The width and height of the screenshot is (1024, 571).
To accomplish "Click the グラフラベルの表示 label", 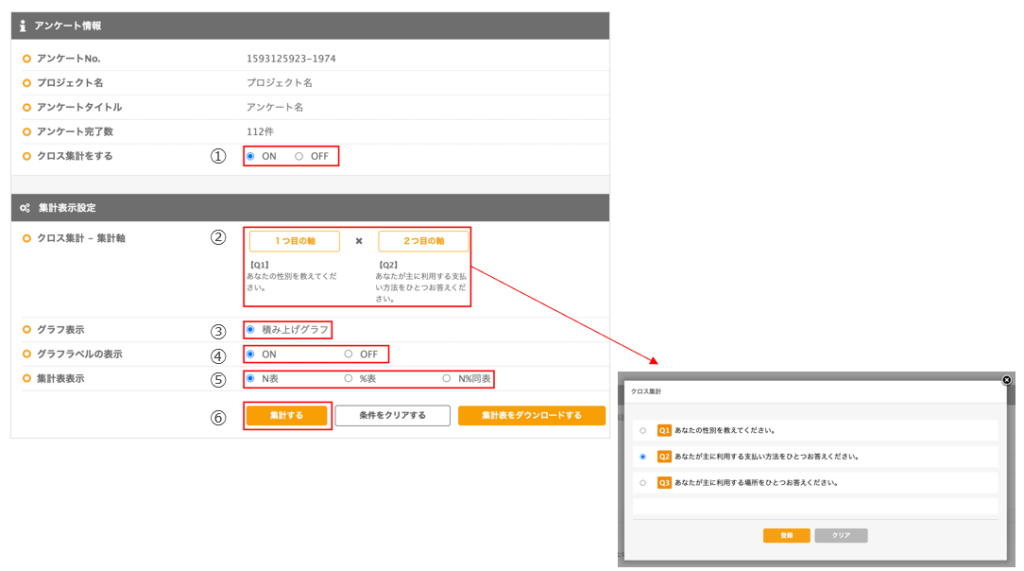I will point(79,354).
